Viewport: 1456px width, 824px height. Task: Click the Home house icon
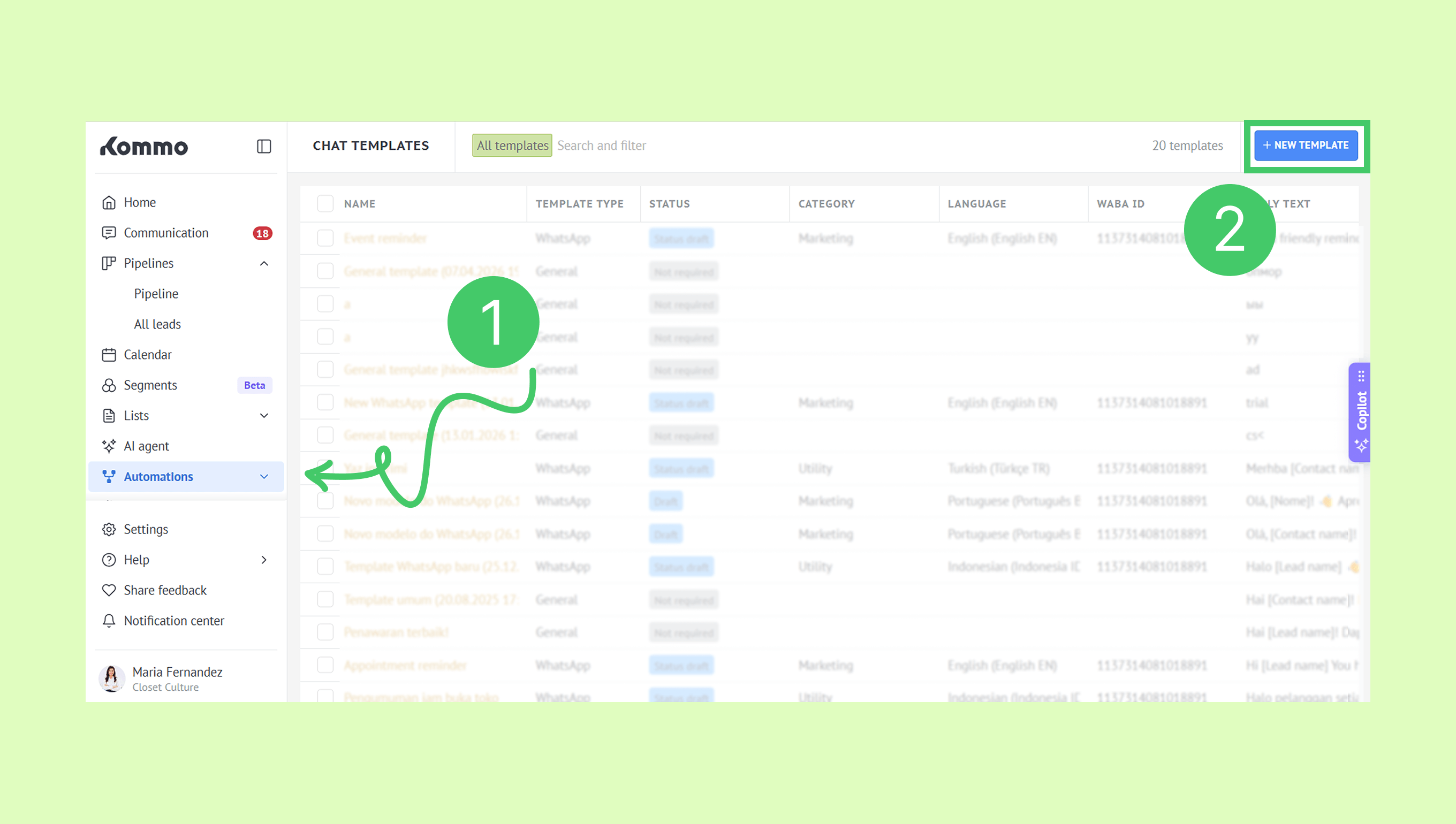(109, 203)
